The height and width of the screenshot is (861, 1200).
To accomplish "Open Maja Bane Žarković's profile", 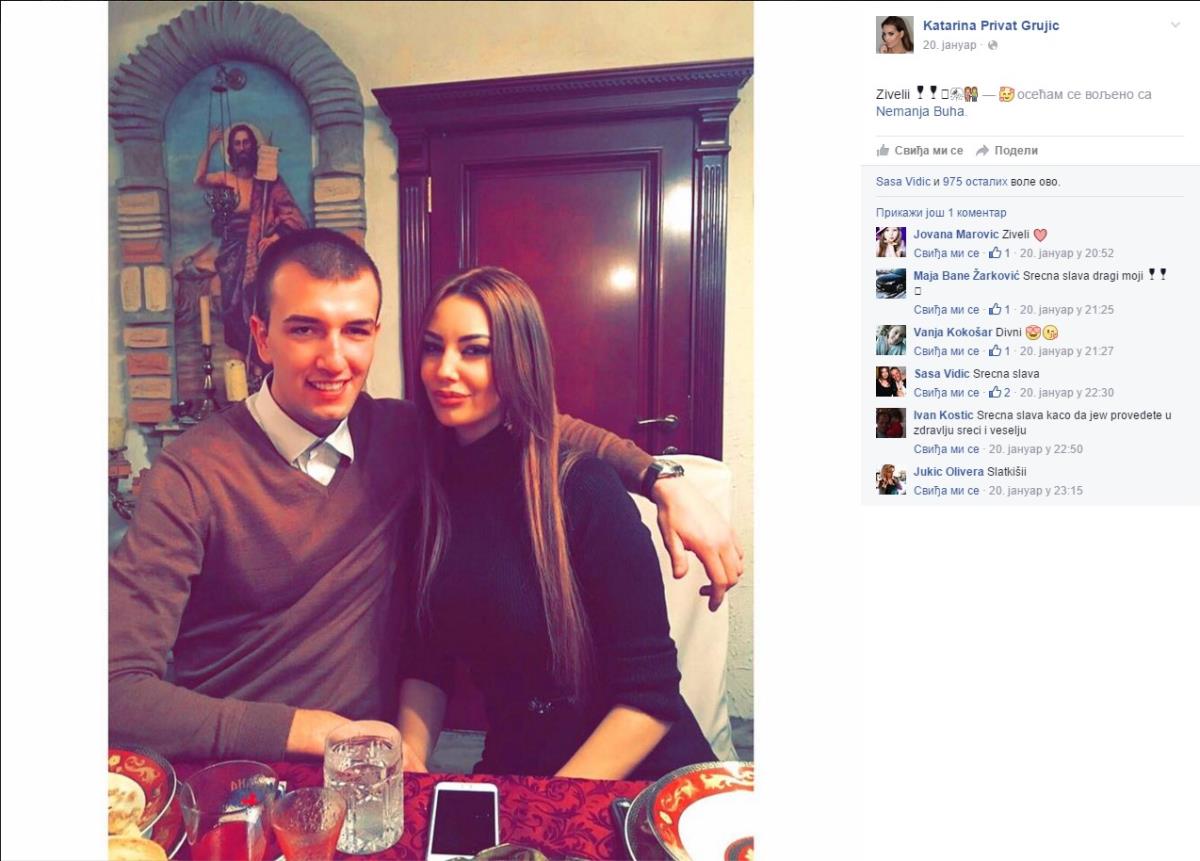I will pyautogui.click(x=967, y=275).
